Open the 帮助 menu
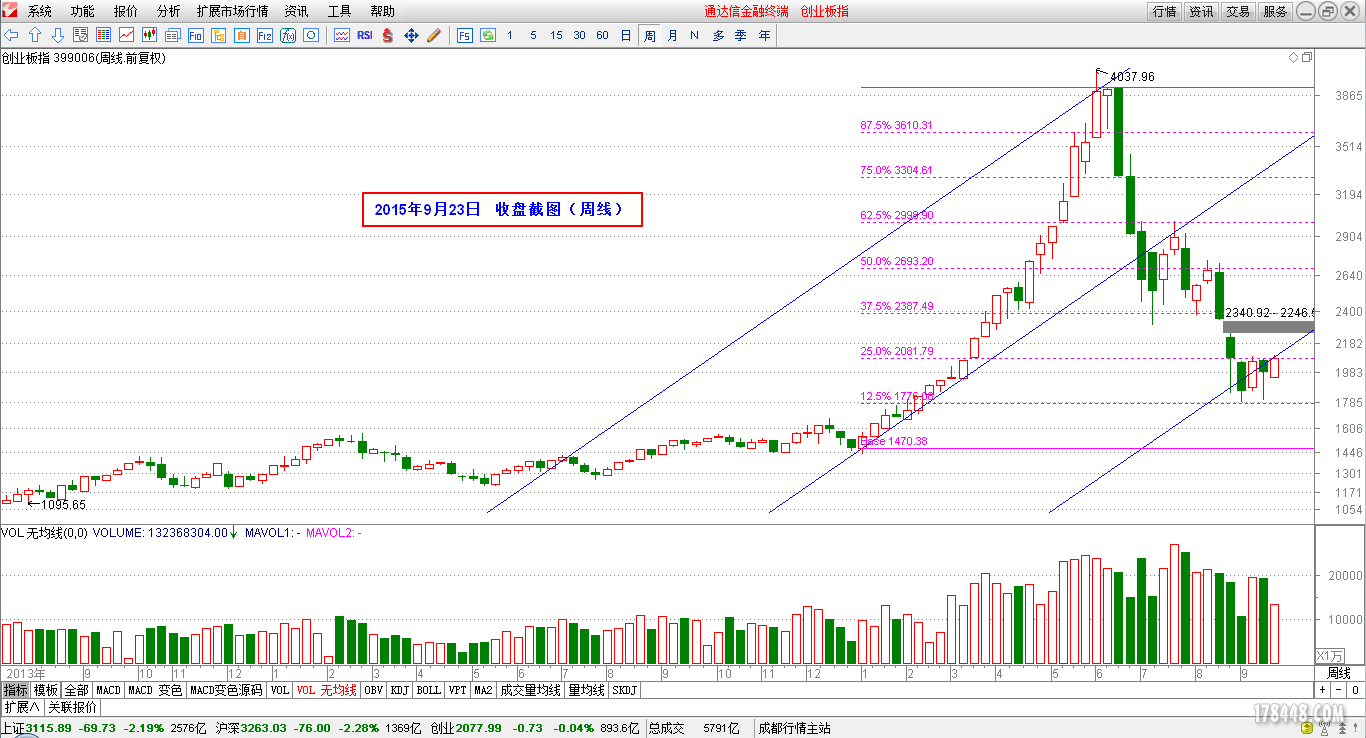 [382, 11]
